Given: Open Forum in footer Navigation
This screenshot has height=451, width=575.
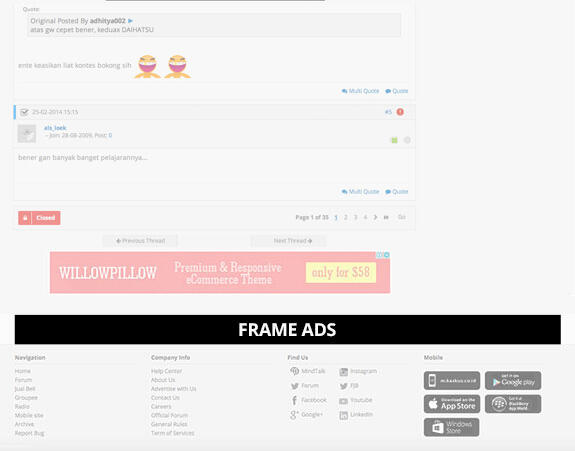Looking at the screenshot, I should [23, 380].
